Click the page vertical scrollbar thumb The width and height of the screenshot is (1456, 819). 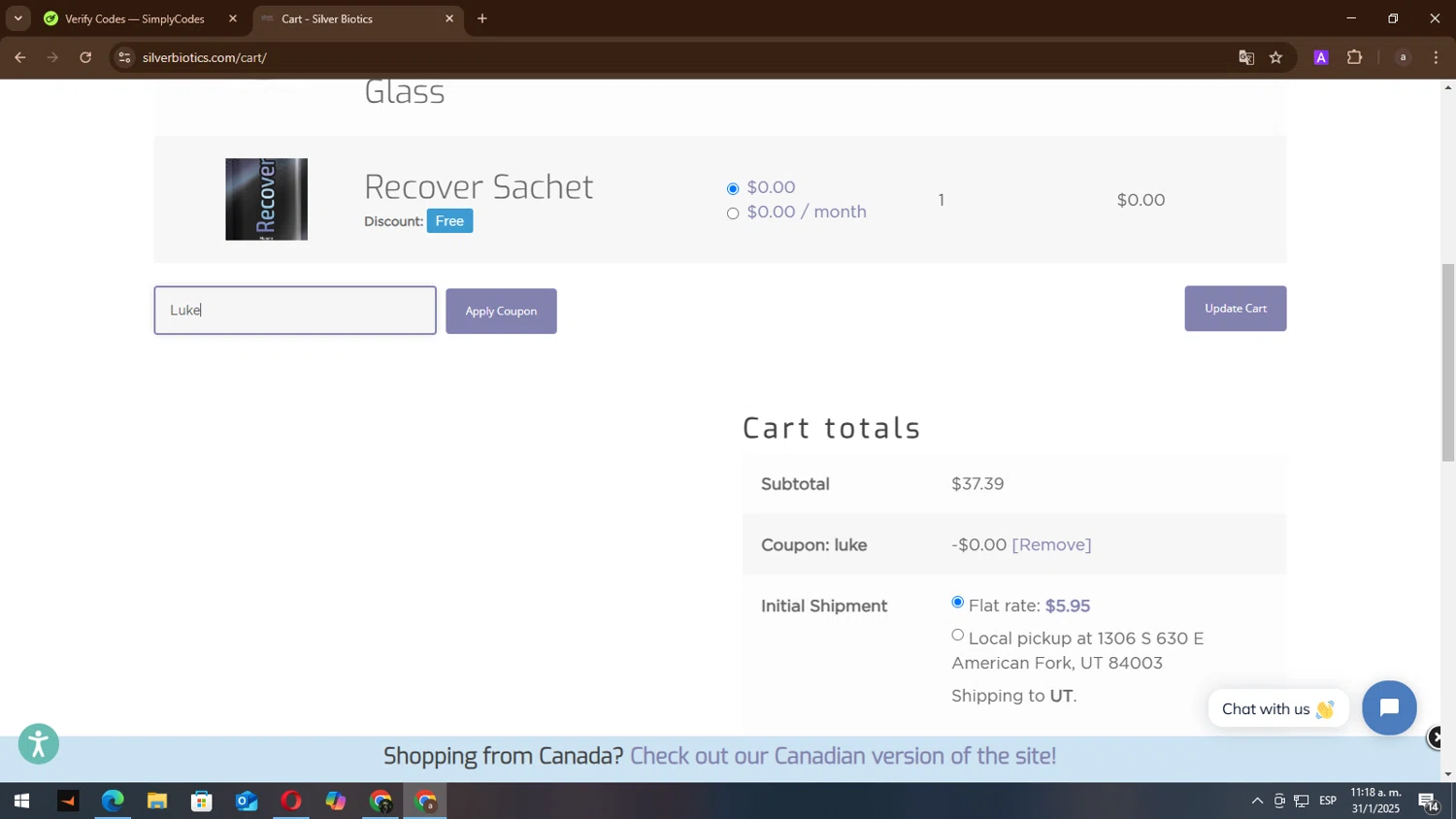[x=1448, y=362]
